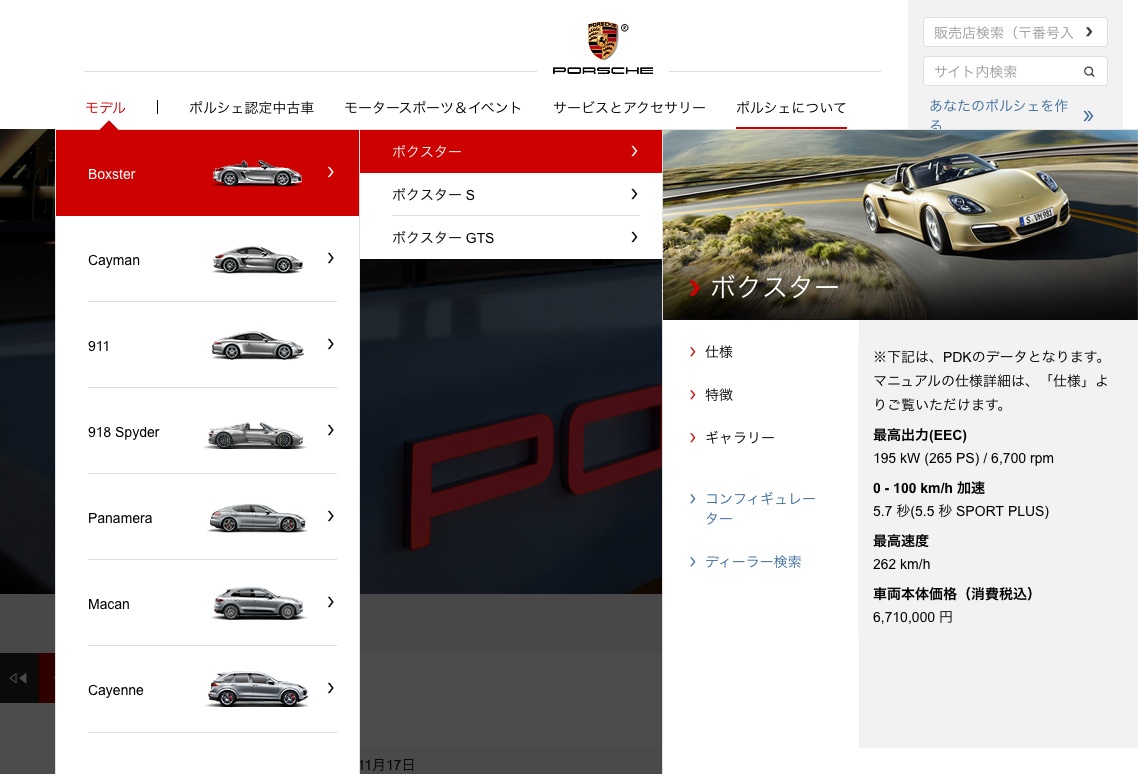Click the search magnifier icon
Screen dimensions: 1138x774
pyautogui.click(x=1089, y=71)
